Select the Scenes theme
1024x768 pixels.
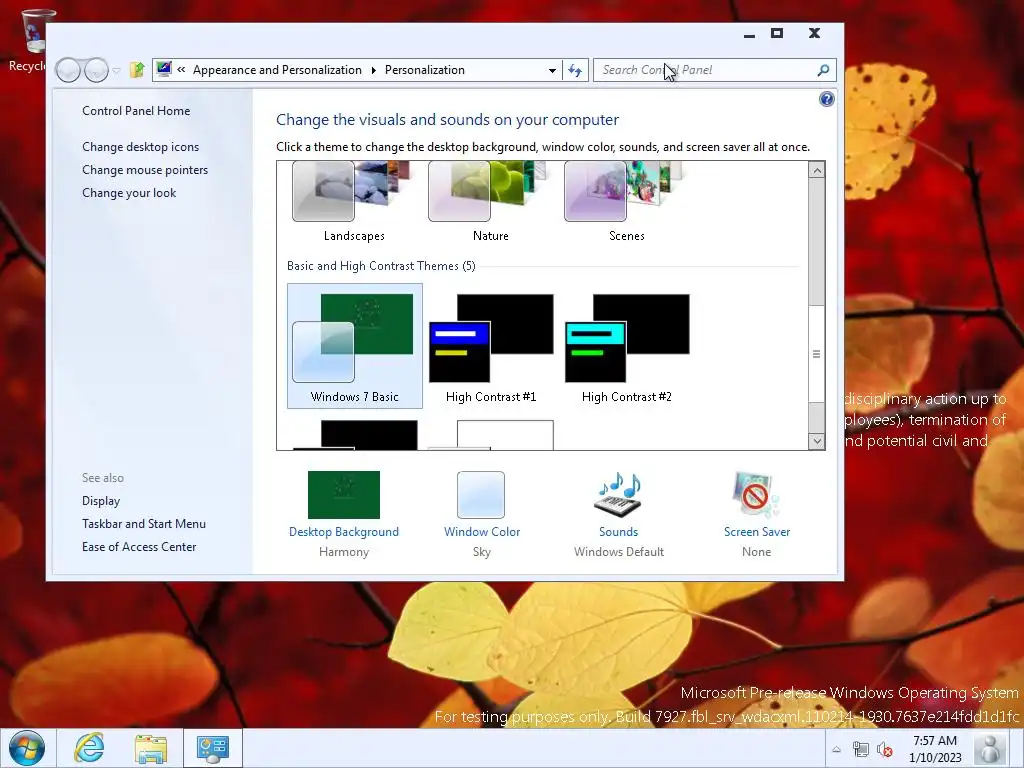626,202
